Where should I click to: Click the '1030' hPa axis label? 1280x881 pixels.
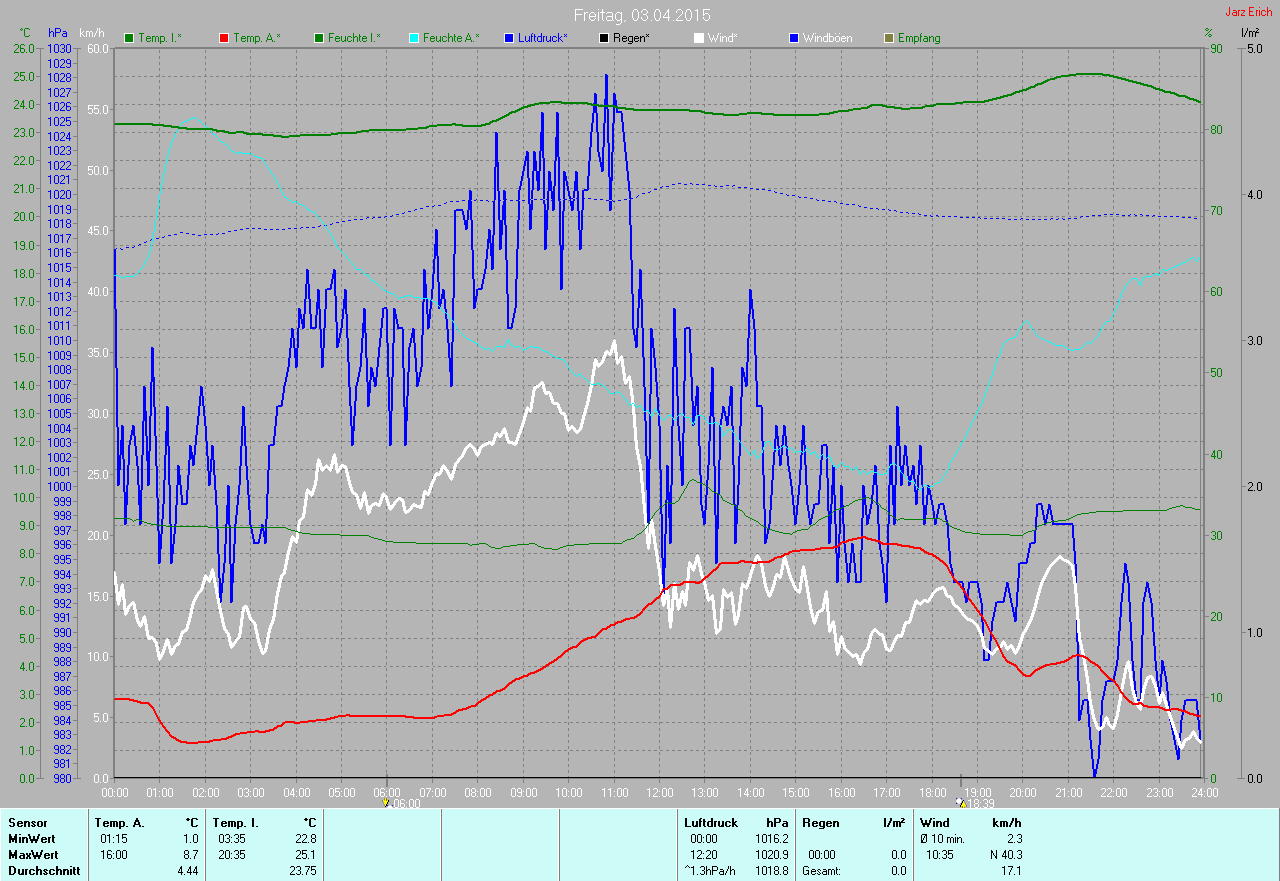click(x=60, y=48)
